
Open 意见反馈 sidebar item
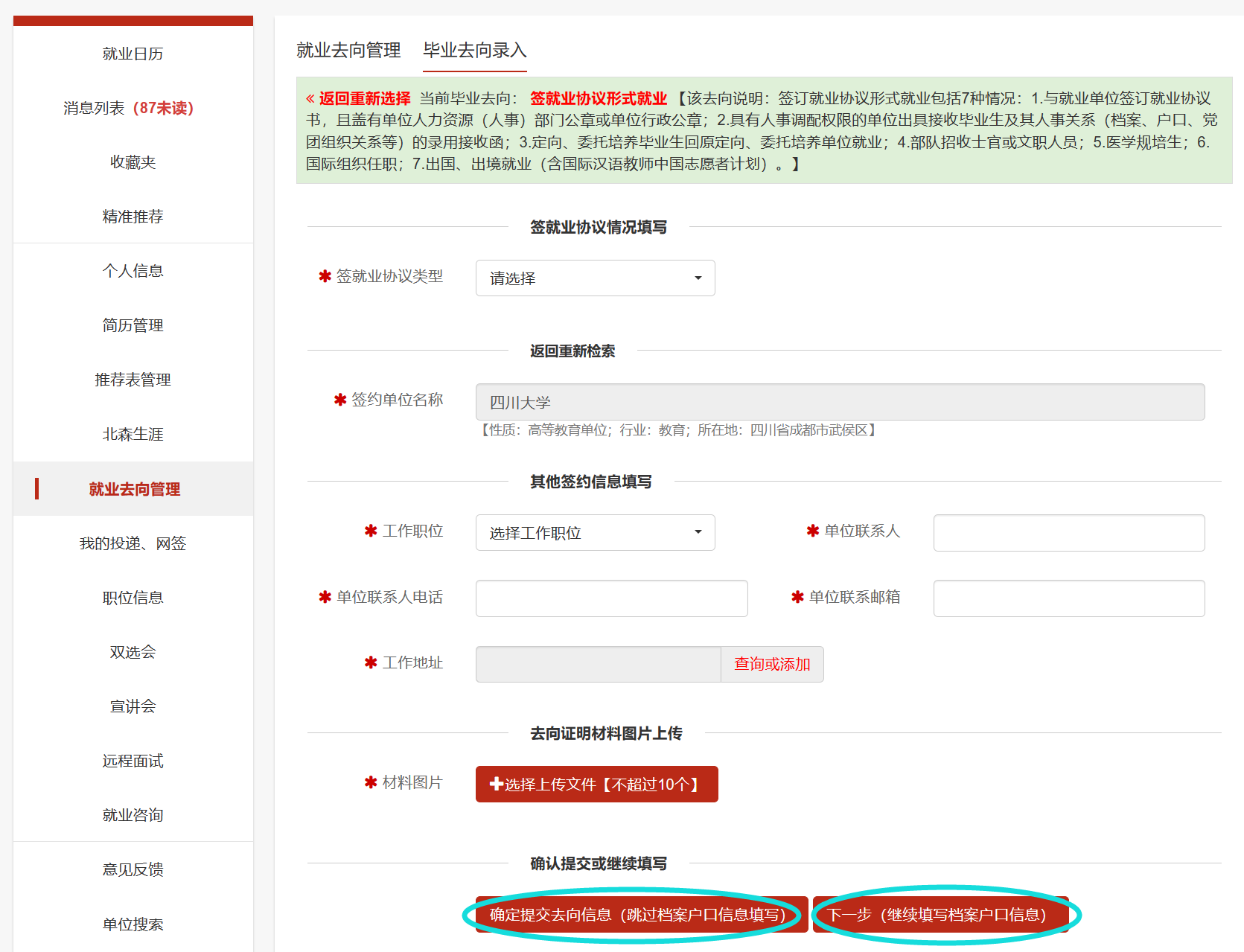point(133,869)
